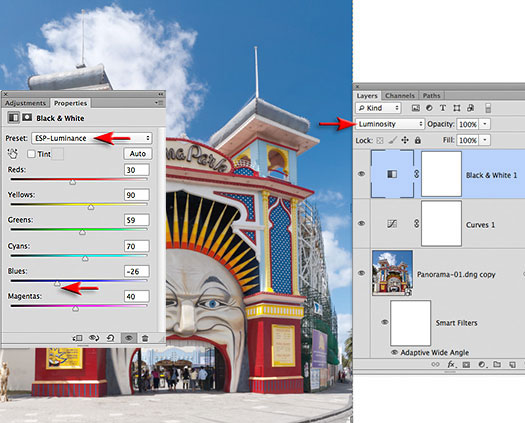Toggle layer filtering switch on or off

488,108
